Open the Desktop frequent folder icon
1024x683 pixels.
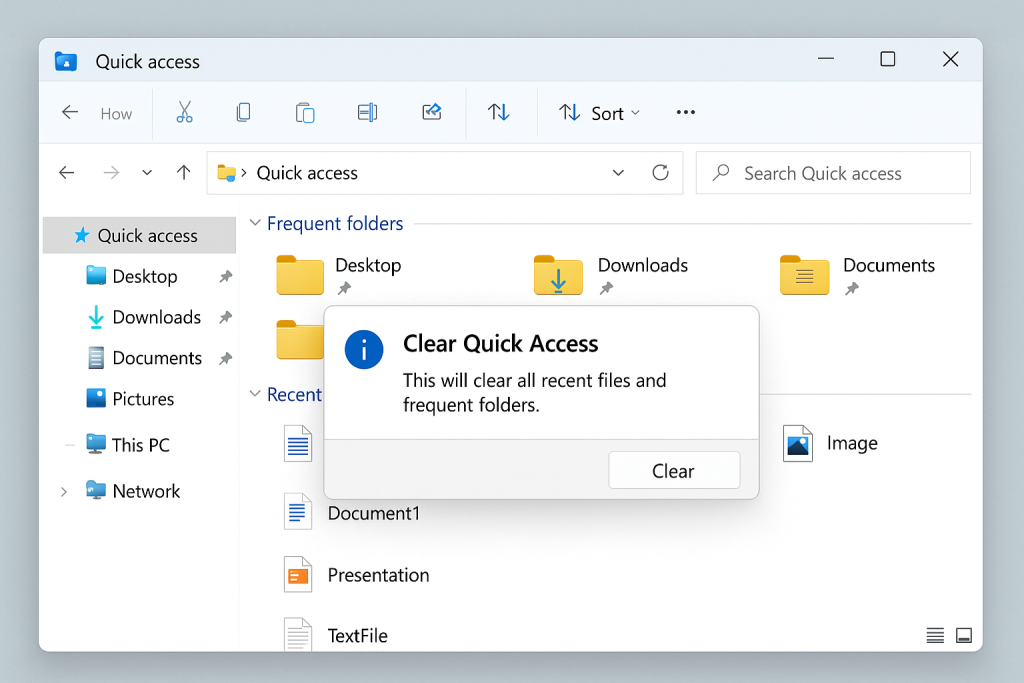coord(300,275)
